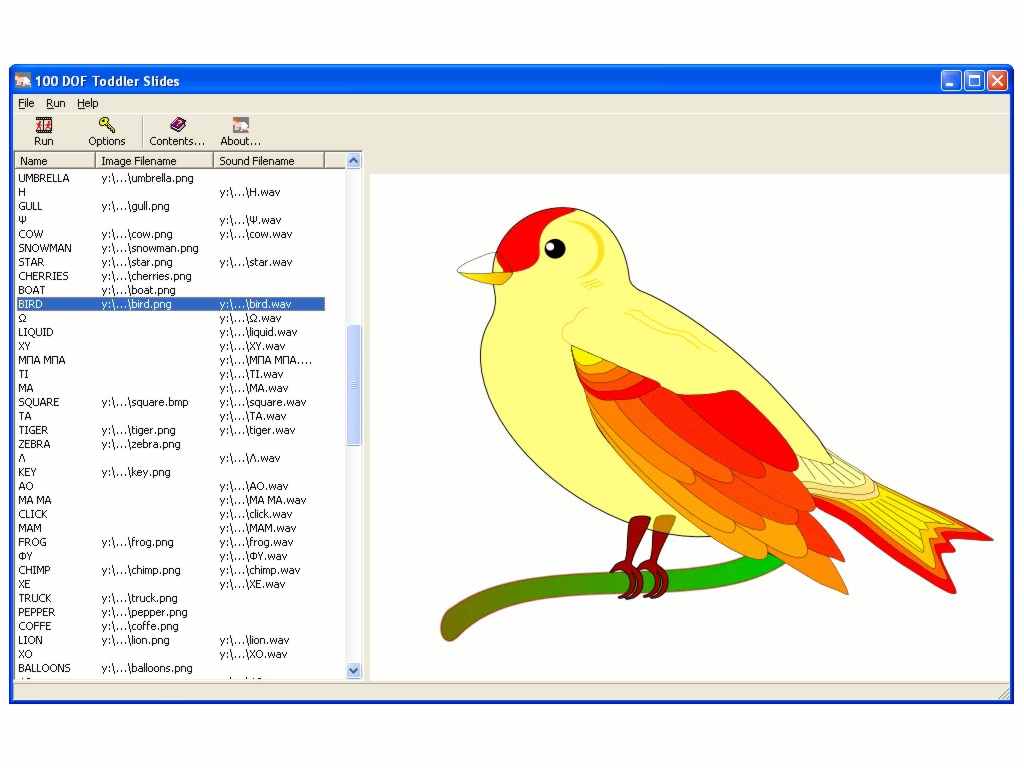Click the About toolbar icon
This screenshot has height=768, width=1024.
pyautogui.click(x=240, y=125)
